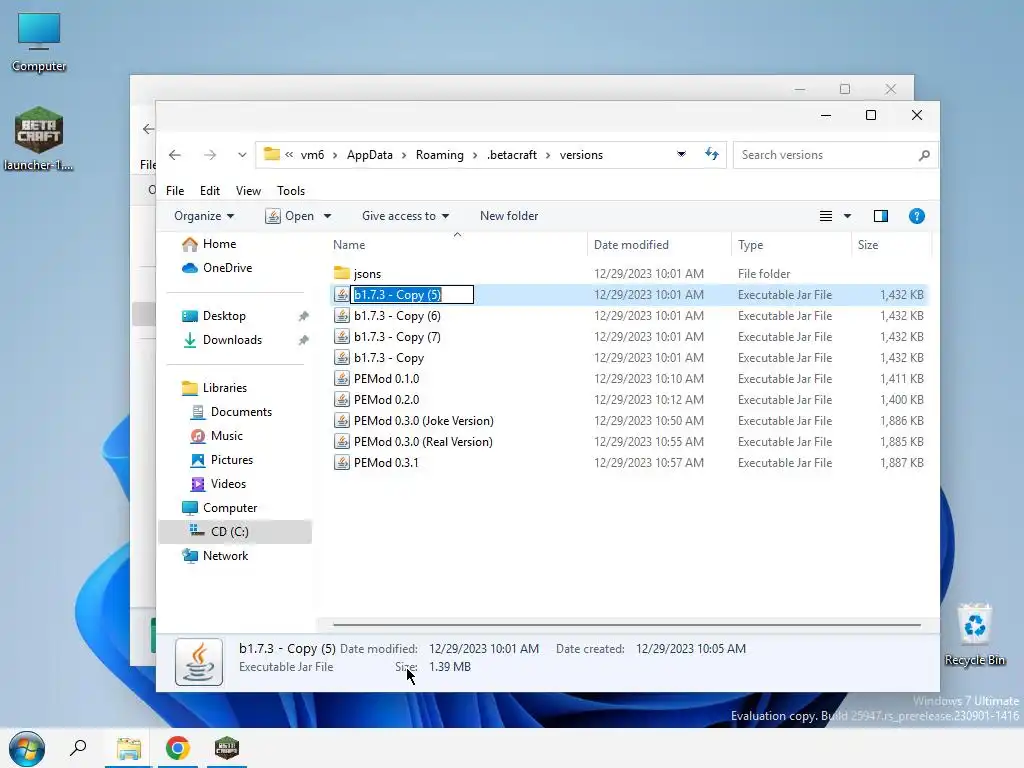Select the PEMod 0.3.1 jar icon

click(x=342, y=462)
